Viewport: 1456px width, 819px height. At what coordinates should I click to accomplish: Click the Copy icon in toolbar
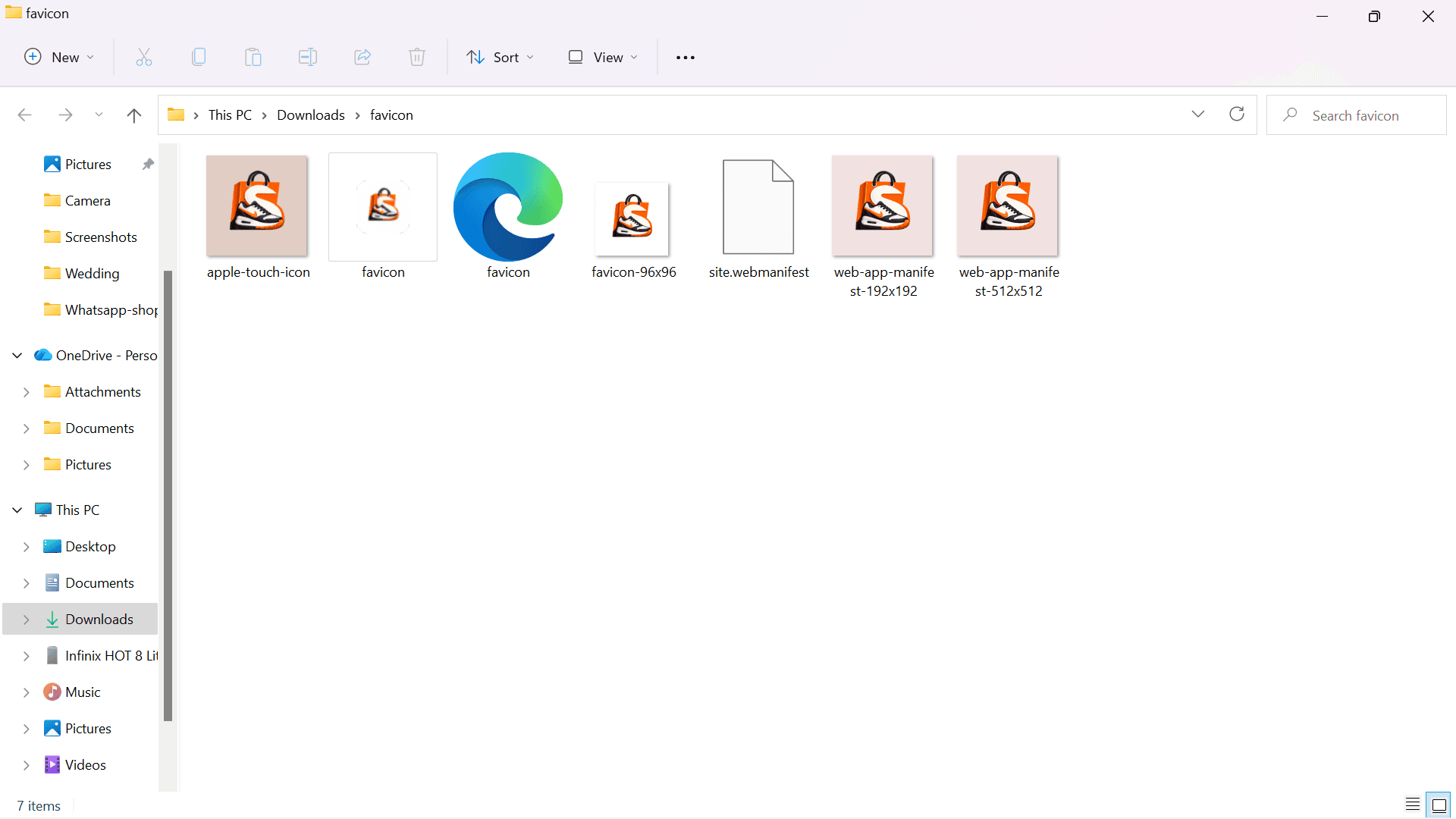199,57
